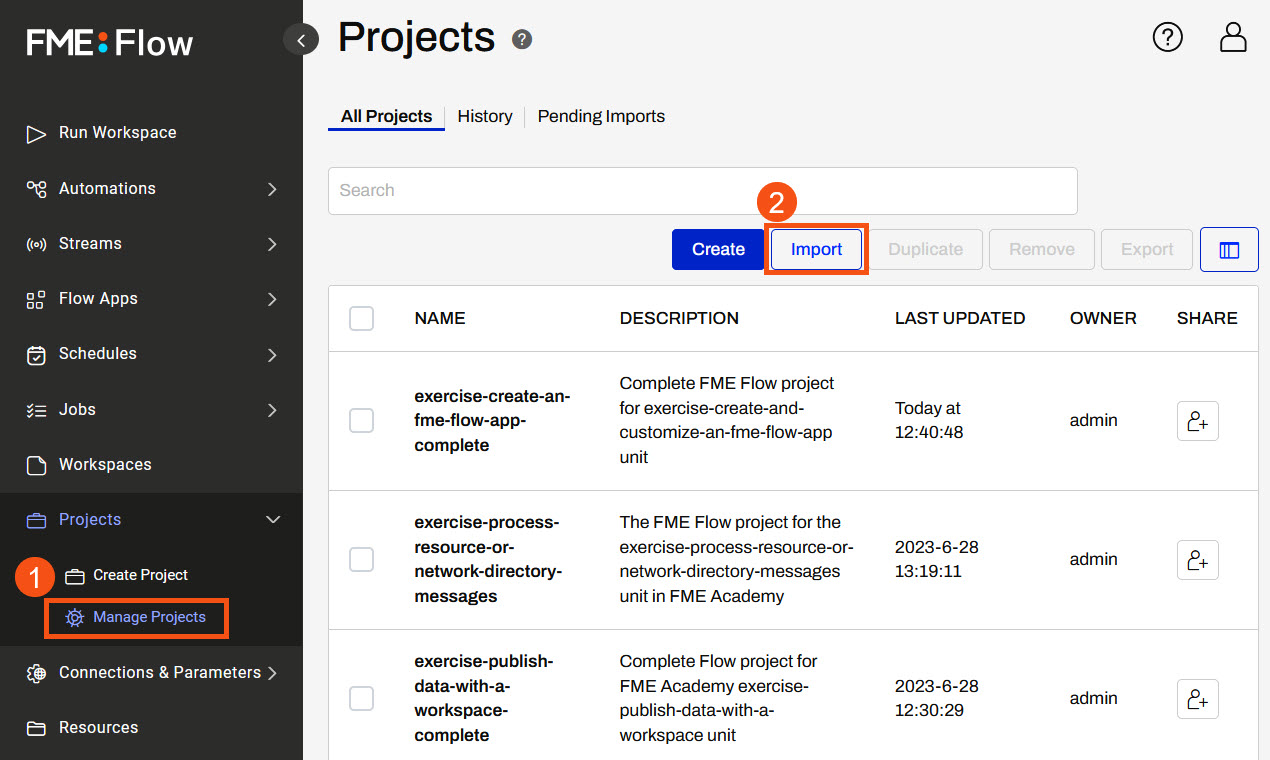Image resolution: width=1270 pixels, height=760 pixels.
Task: Click the column layout toggle icon
Action: click(1229, 250)
